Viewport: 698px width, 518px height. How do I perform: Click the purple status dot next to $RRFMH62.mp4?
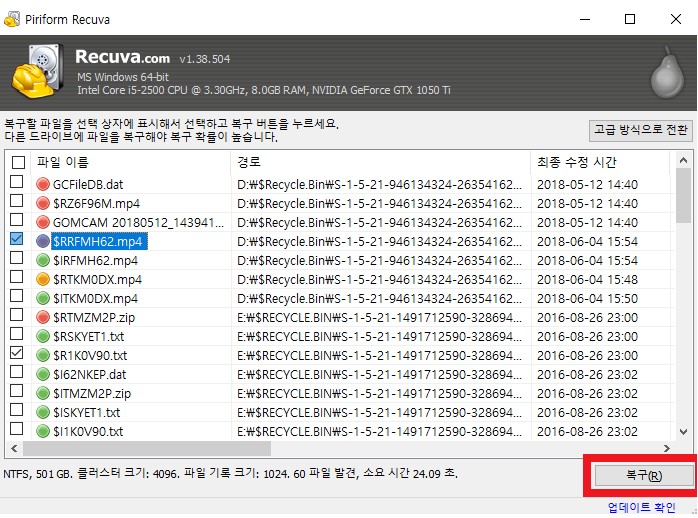43,241
